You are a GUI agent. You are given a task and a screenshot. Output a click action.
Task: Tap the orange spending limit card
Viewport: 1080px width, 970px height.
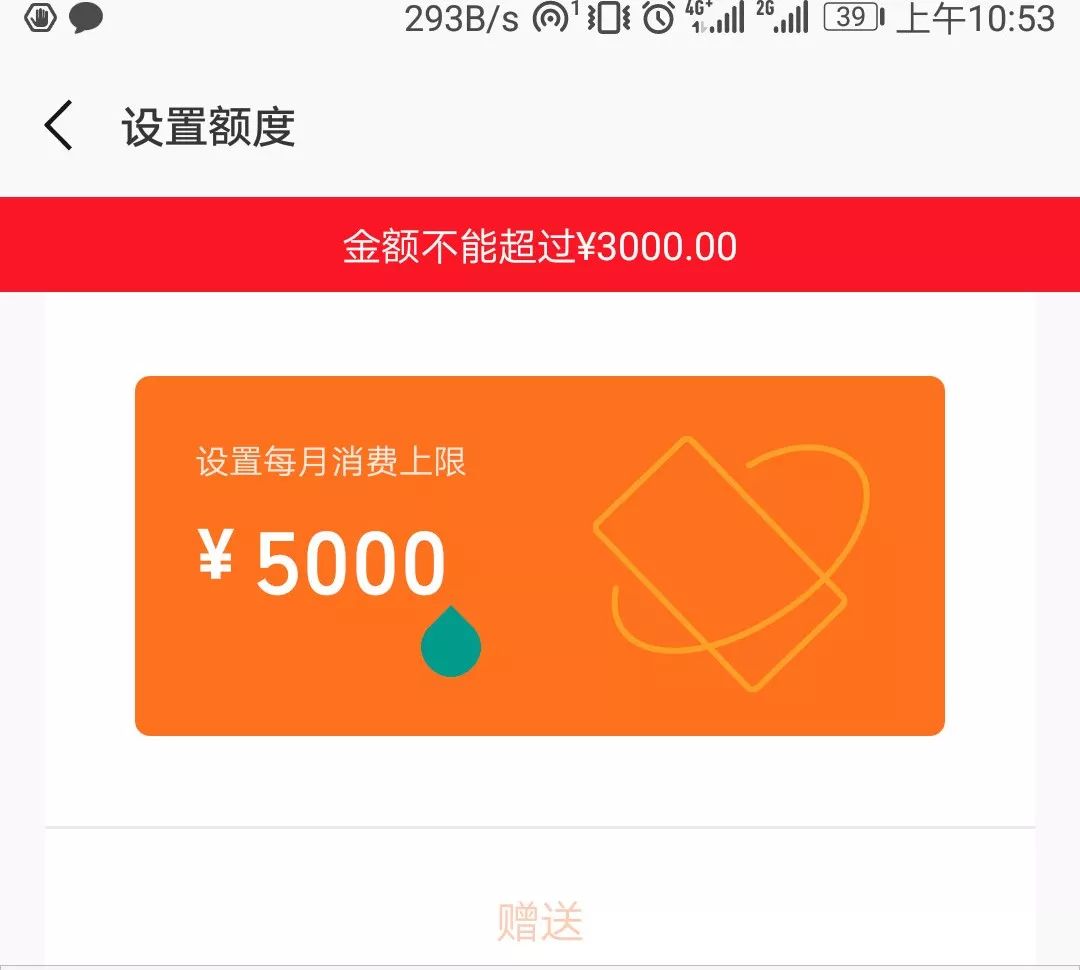[x=540, y=556]
